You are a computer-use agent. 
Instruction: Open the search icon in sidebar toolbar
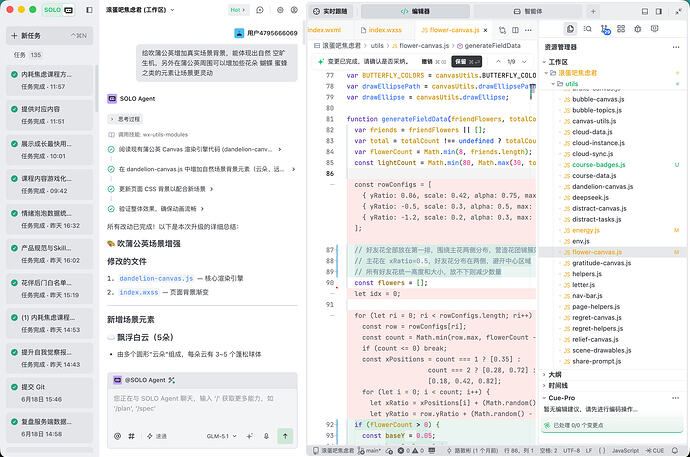tap(587, 29)
